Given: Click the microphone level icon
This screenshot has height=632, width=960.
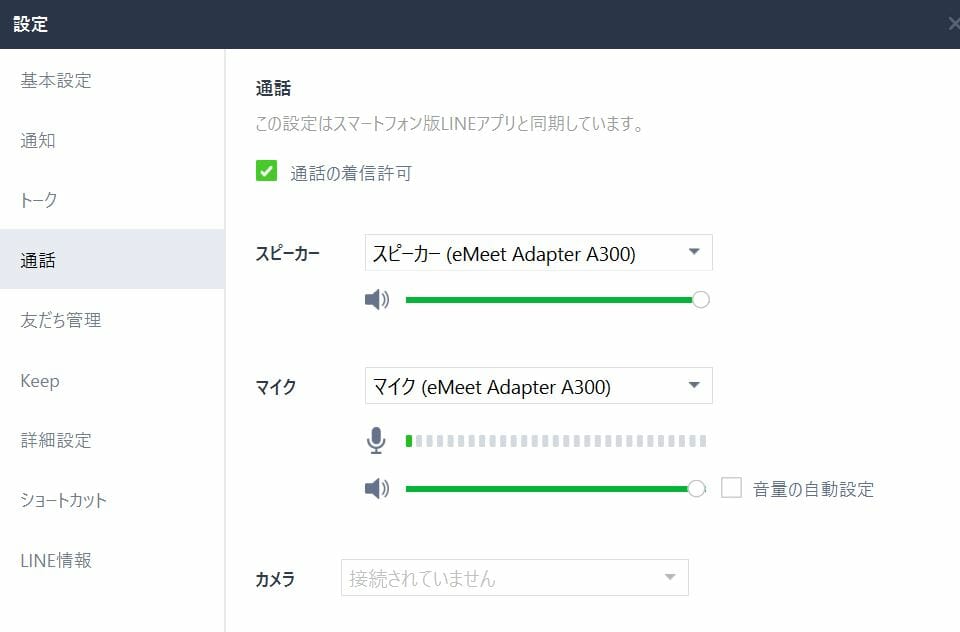Looking at the screenshot, I should coord(376,440).
